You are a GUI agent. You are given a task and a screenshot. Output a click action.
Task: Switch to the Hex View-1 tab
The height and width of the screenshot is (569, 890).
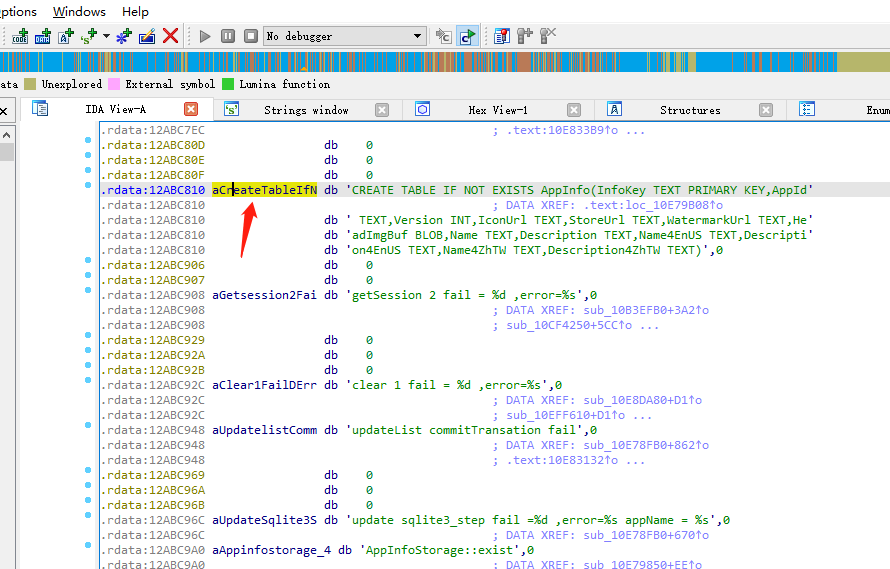[498, 110]
